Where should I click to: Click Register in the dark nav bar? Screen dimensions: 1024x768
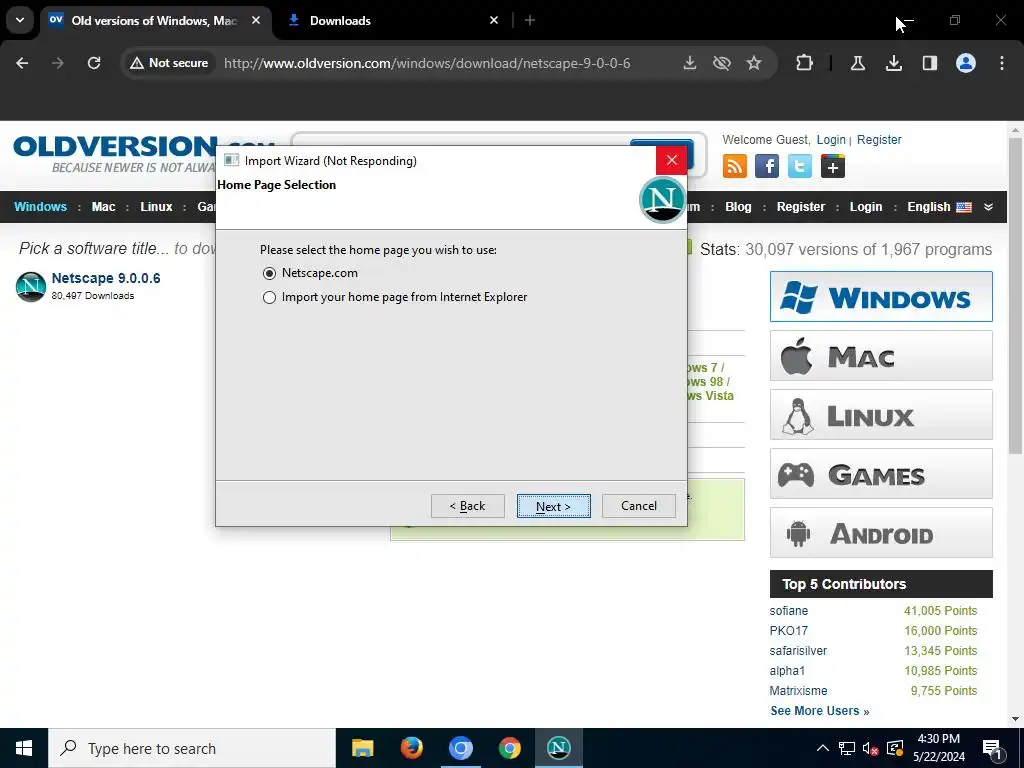point(801,207)
